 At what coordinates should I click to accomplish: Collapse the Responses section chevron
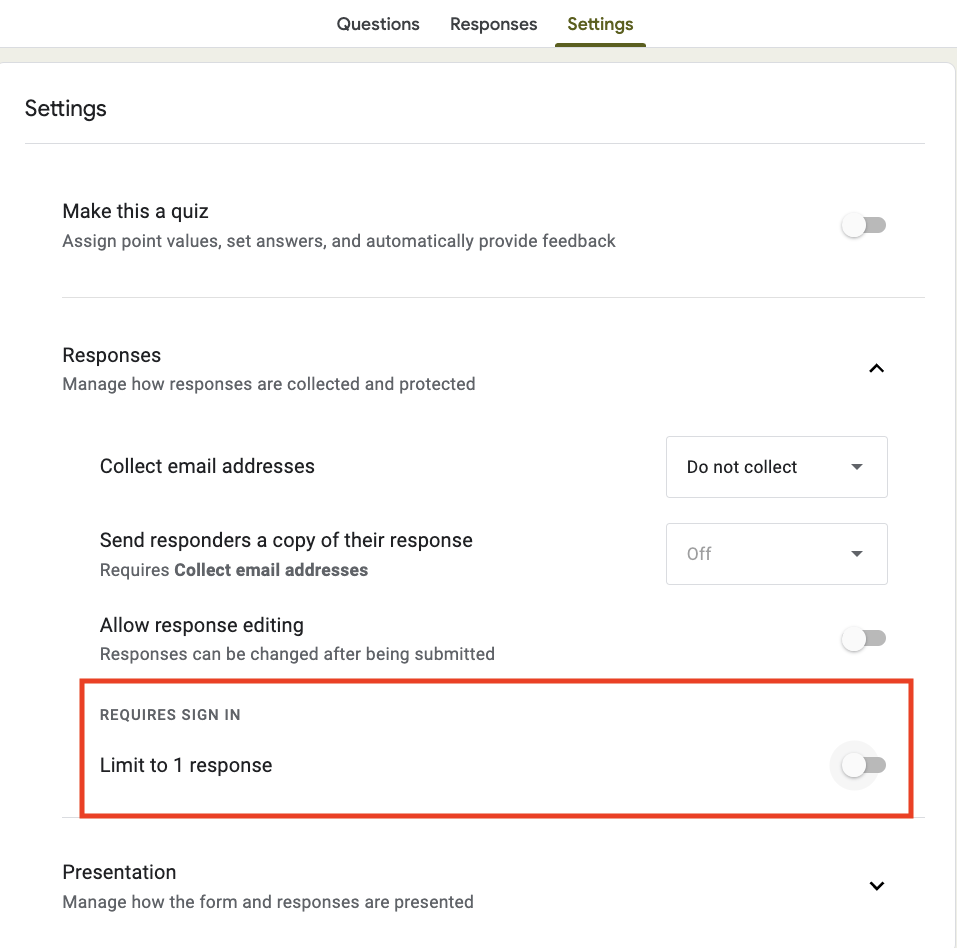pyautogui.click(x=876, y=368)
